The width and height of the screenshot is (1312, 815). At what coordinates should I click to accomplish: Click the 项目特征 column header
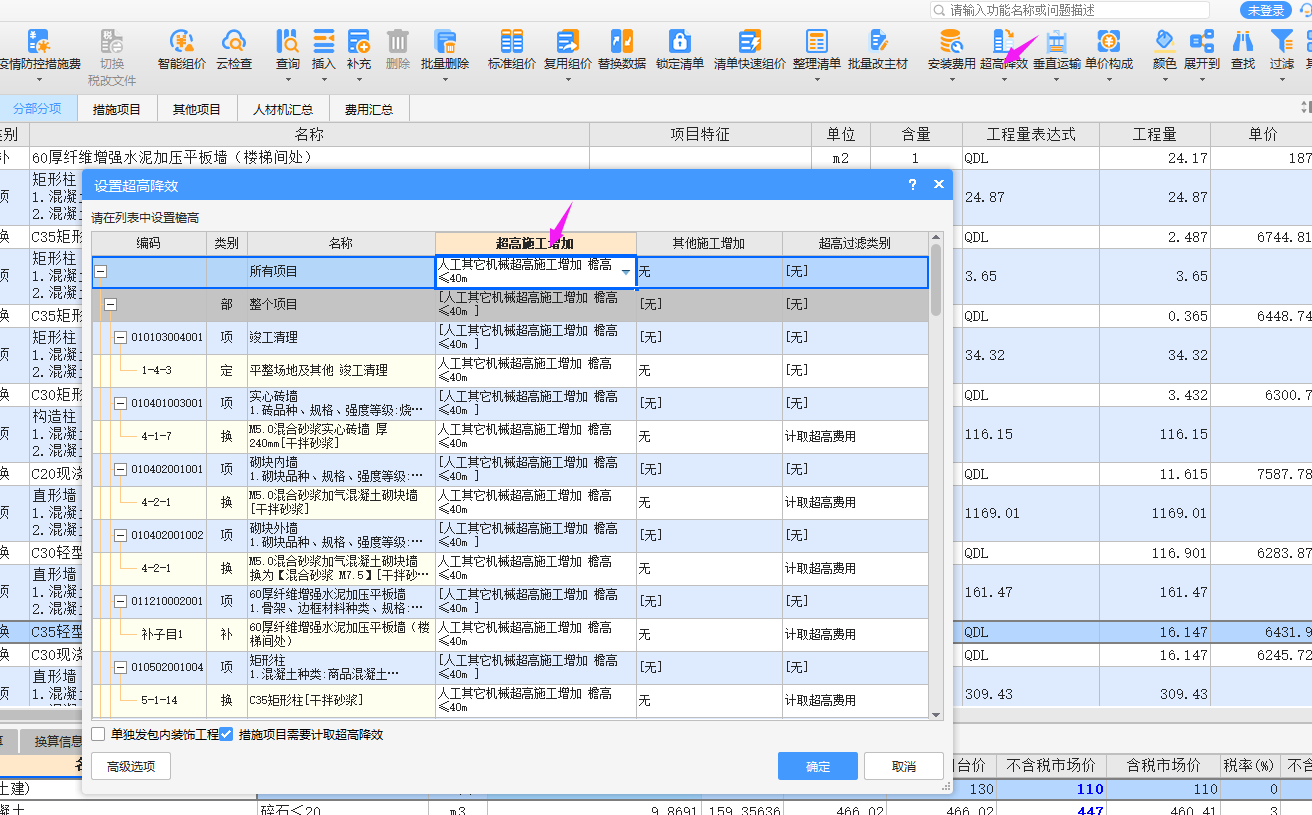pyautogui.click(x=699, y=134)
